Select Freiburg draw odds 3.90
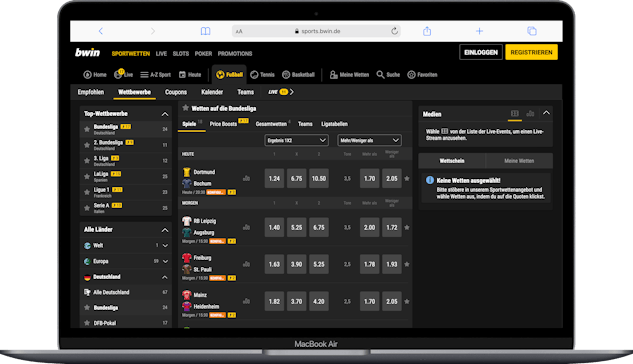This screenshot has width=633, height=364. click(296, 264)
